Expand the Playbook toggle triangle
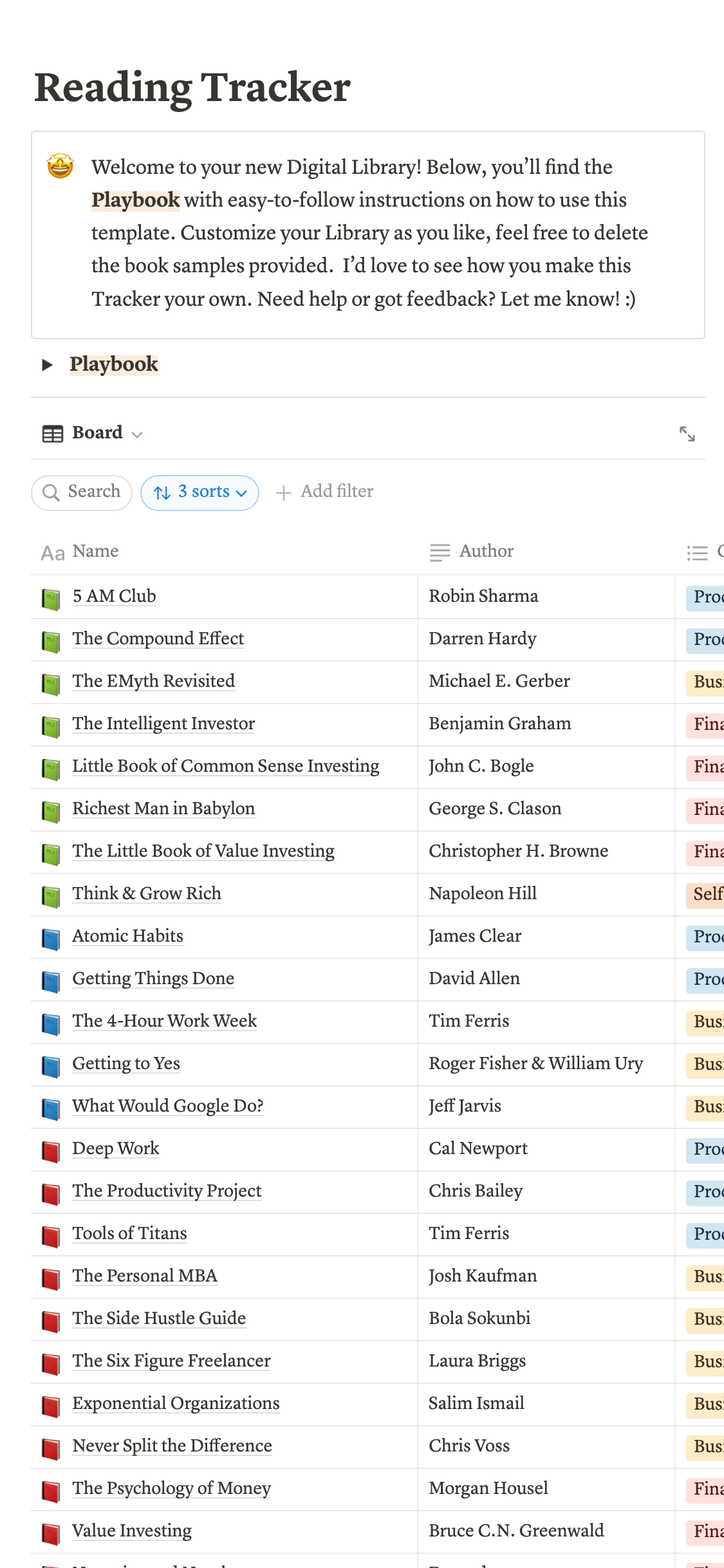This screenshot has height=1568, width=724. (47, 365)
